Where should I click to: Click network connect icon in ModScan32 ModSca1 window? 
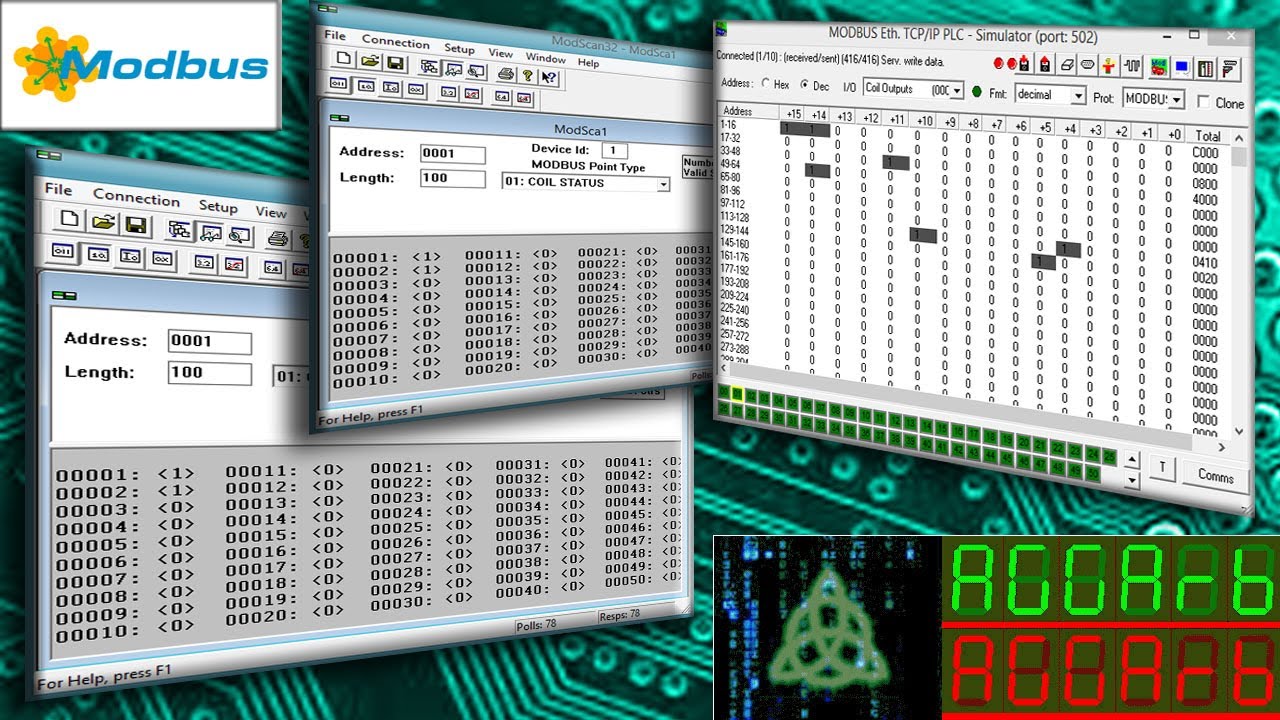429,67
